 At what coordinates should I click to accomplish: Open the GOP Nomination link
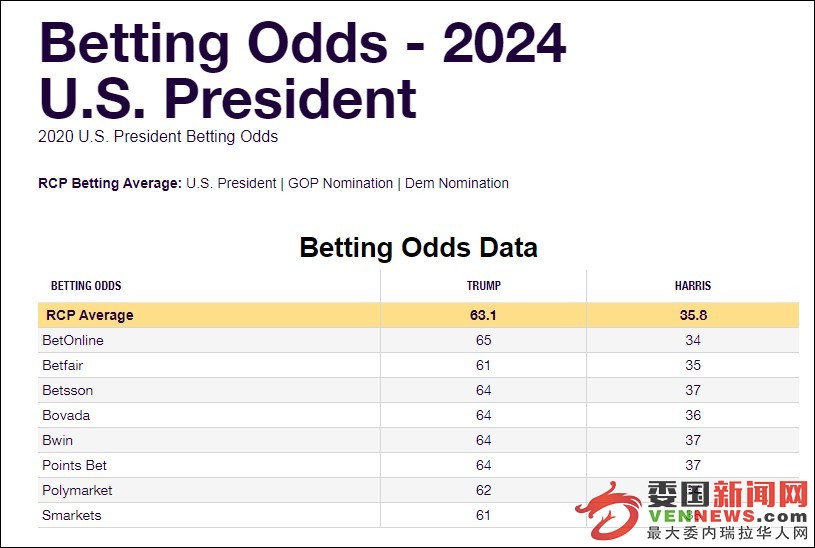coord(340,184)
